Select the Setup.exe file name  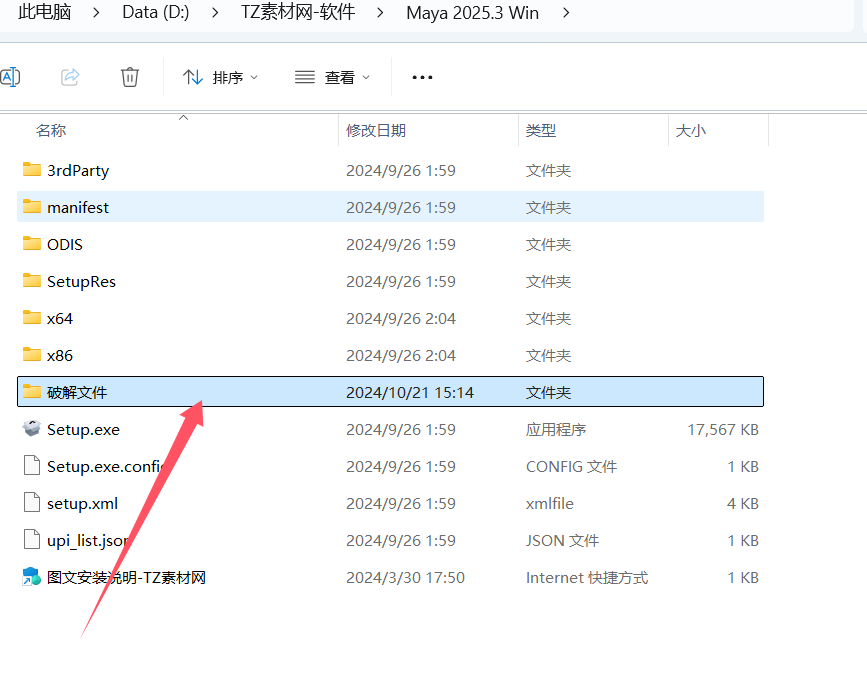(x=83, y=430)
